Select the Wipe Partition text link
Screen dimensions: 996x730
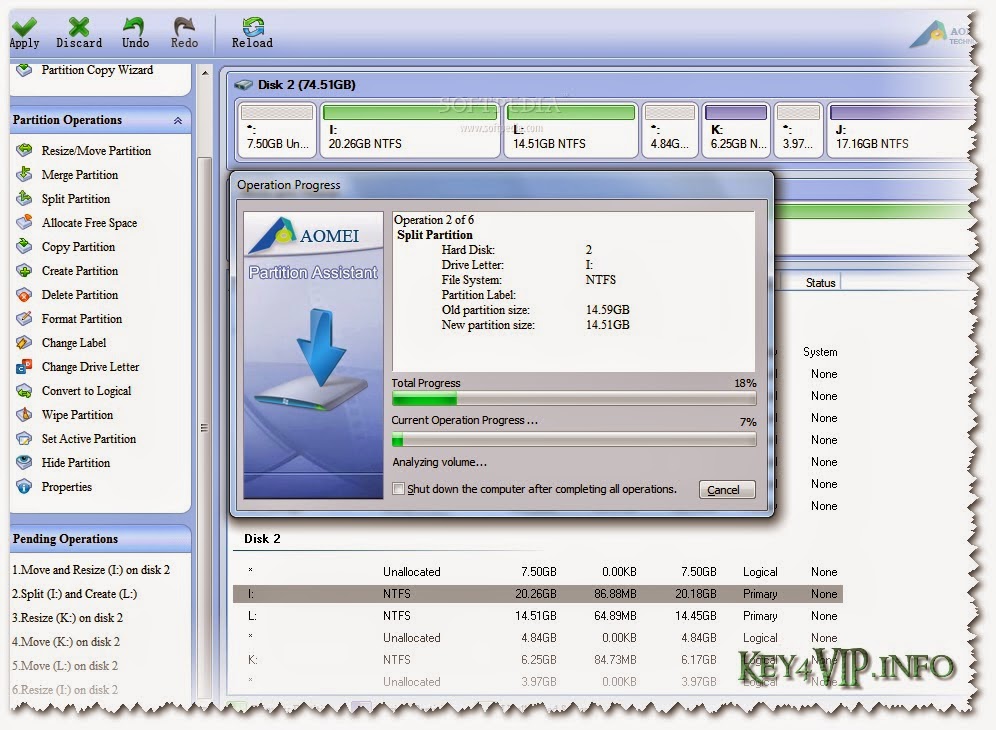click(77, 415)
